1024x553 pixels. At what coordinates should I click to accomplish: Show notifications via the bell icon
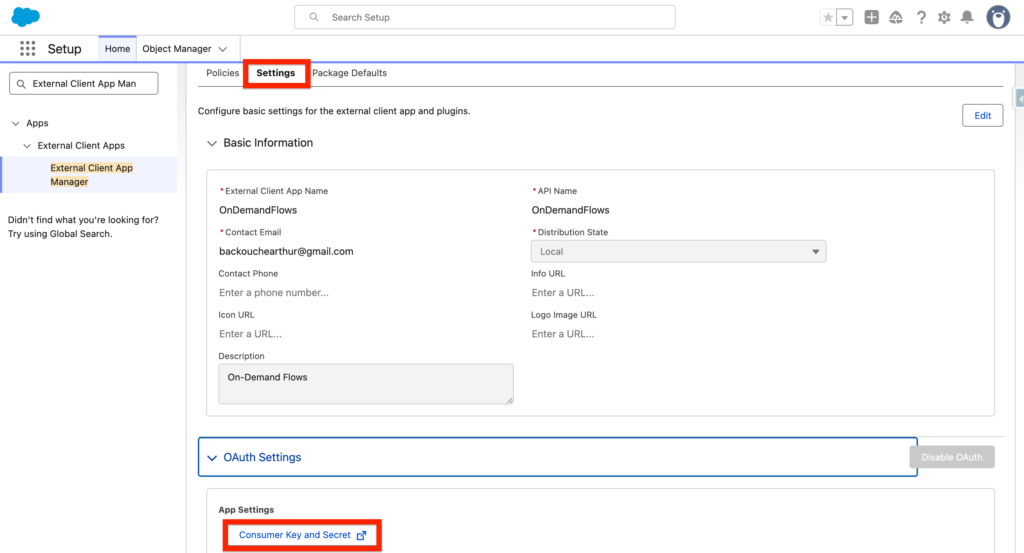tap(967, 17)
